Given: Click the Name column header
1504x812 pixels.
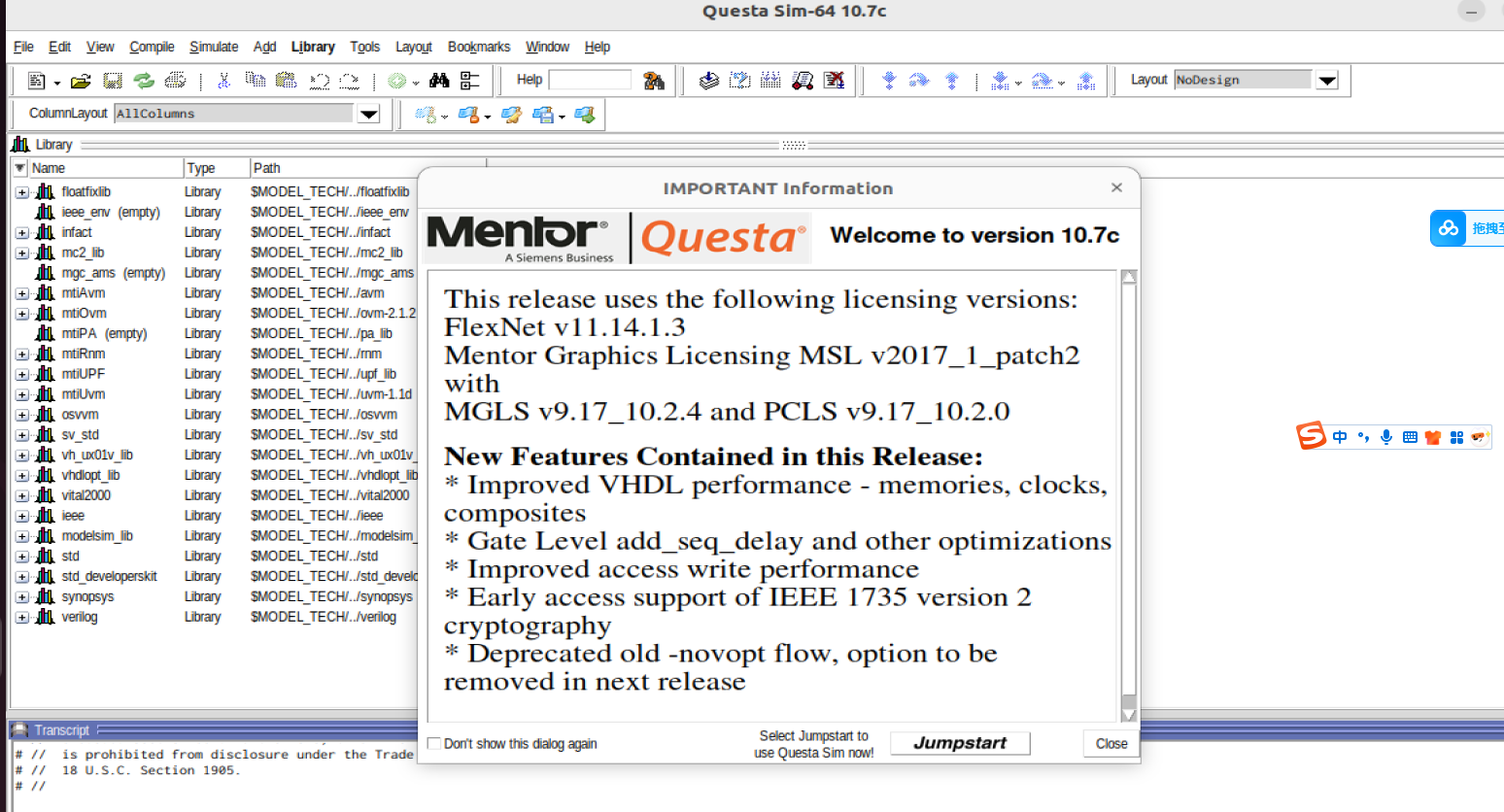Looking at the screenshot, I should pyautogui.click(x=105, y=168).
